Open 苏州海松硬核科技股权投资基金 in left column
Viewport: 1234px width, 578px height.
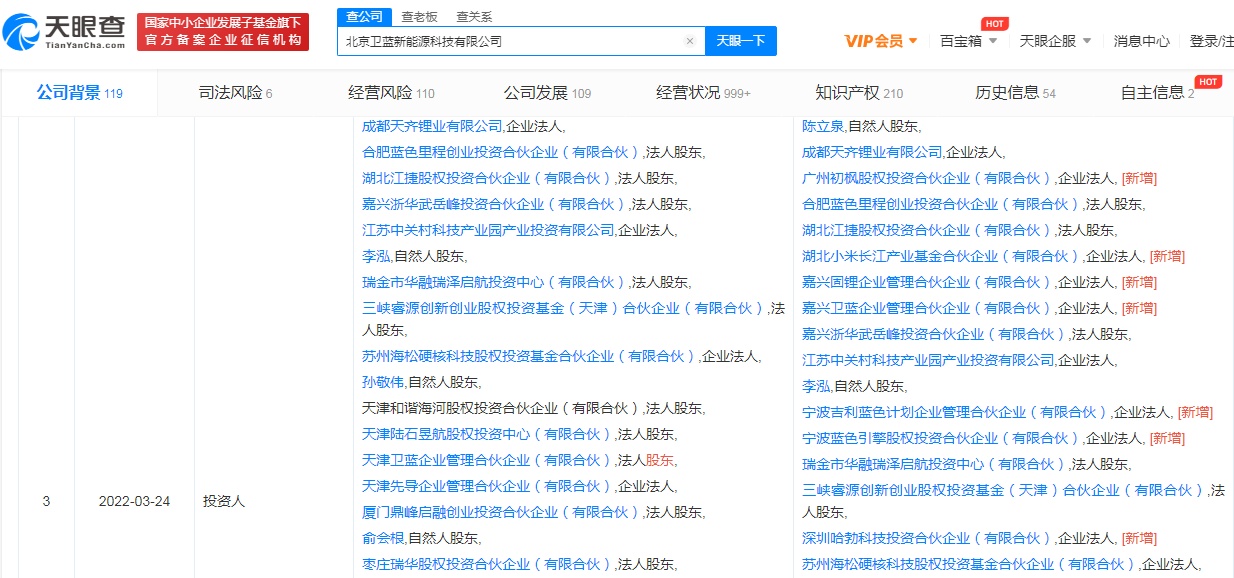pyautogui.click(x=530, y=356)
